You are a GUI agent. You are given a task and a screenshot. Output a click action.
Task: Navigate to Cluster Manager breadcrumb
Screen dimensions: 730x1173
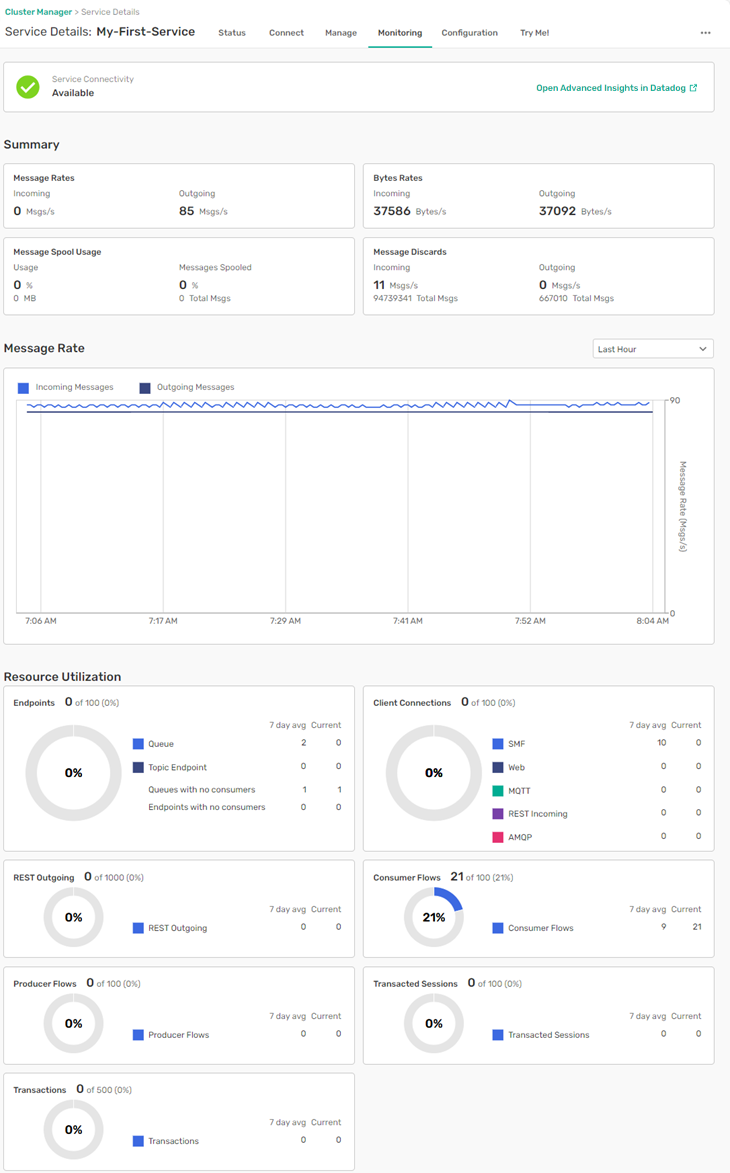[37, 11]
